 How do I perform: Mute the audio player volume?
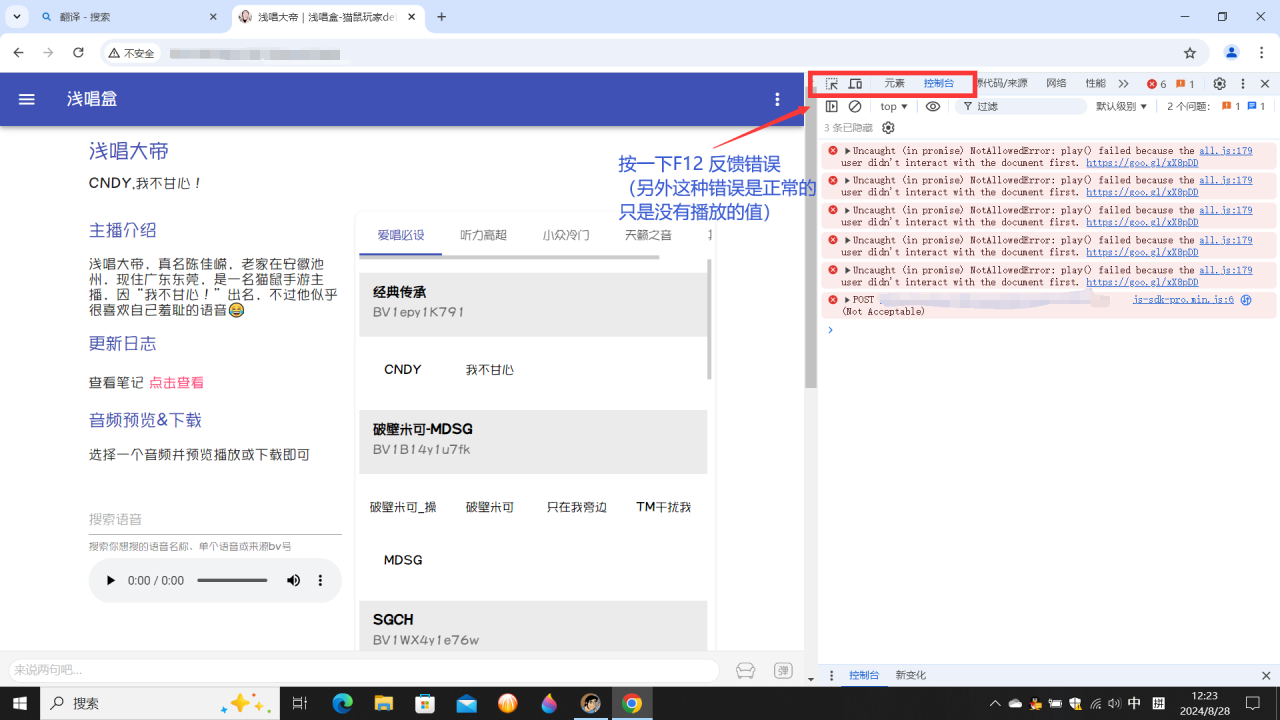tap(294, 581)
